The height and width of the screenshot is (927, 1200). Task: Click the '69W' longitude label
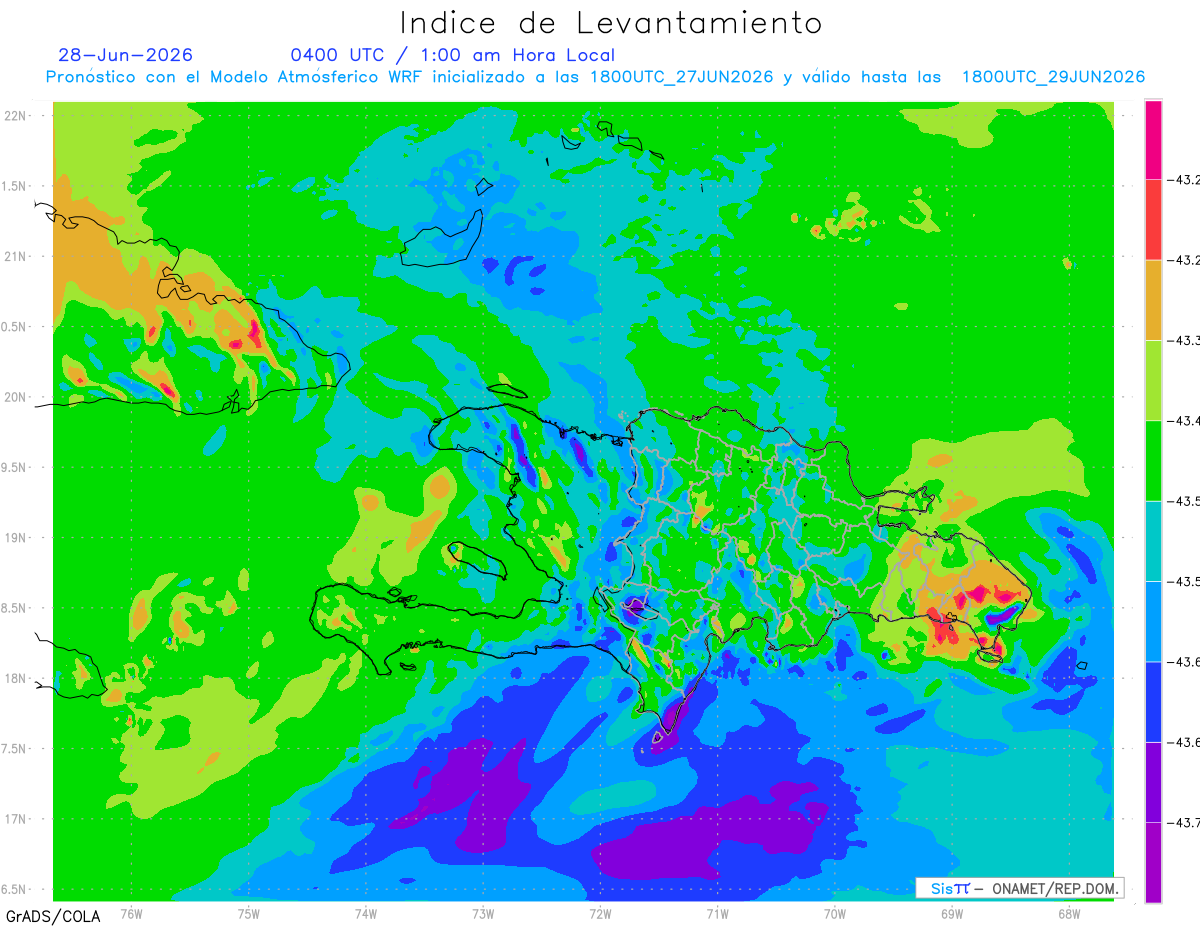(951, 912)
